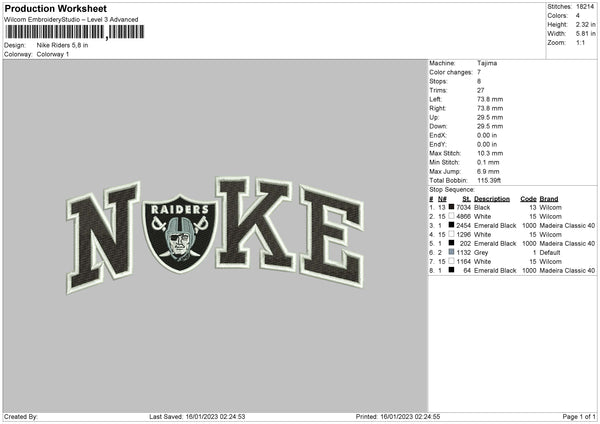Click the Max Stitch value '10.3 mm'

(x=490, y=153)
